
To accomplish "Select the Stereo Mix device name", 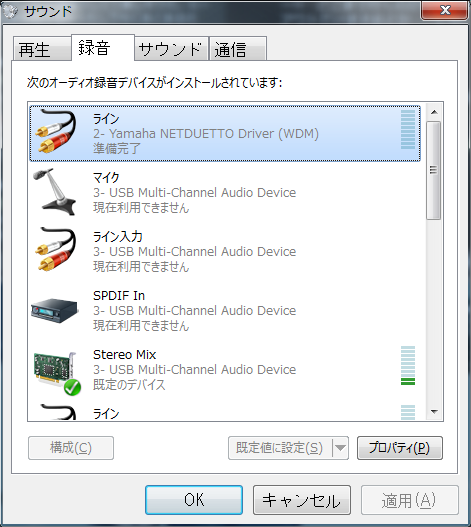I will [125, 355].
